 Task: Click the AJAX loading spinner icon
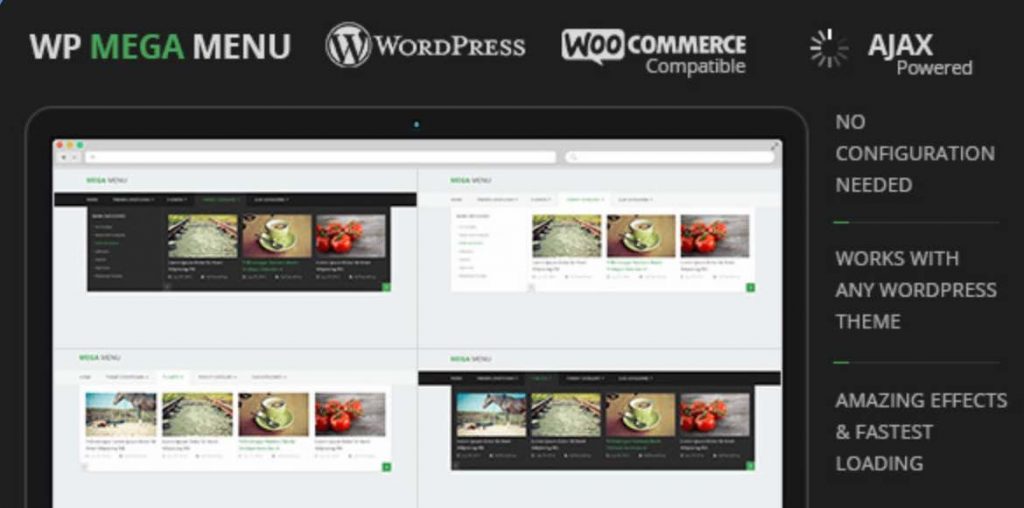[829, 48]
